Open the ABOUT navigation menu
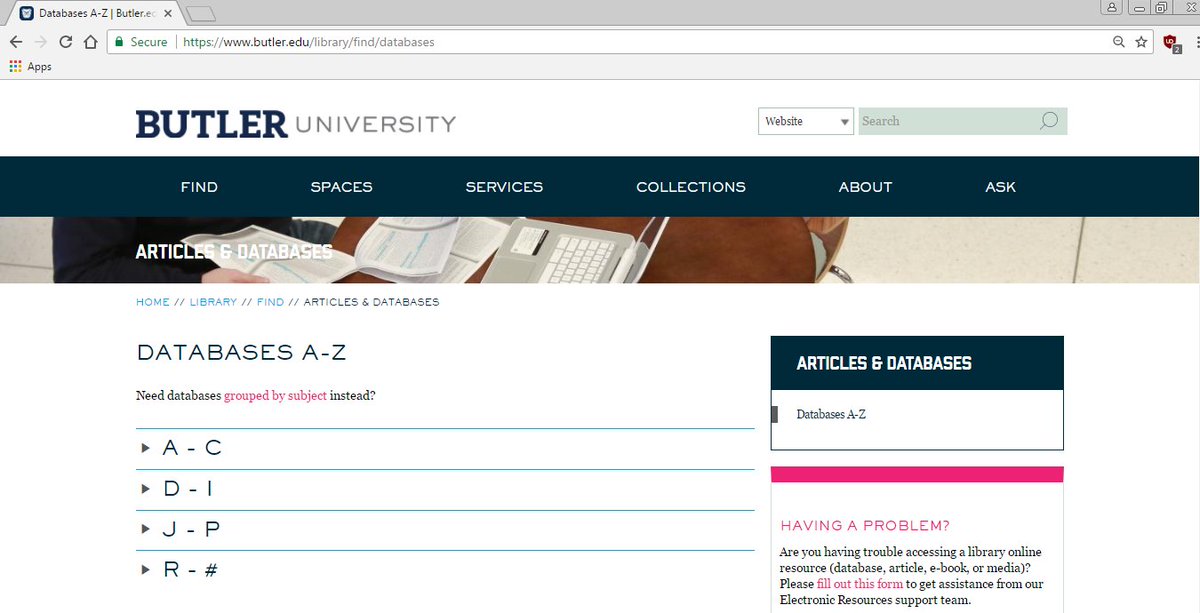The height and width of the screenshot is (613, 1200). pos(865,187)
